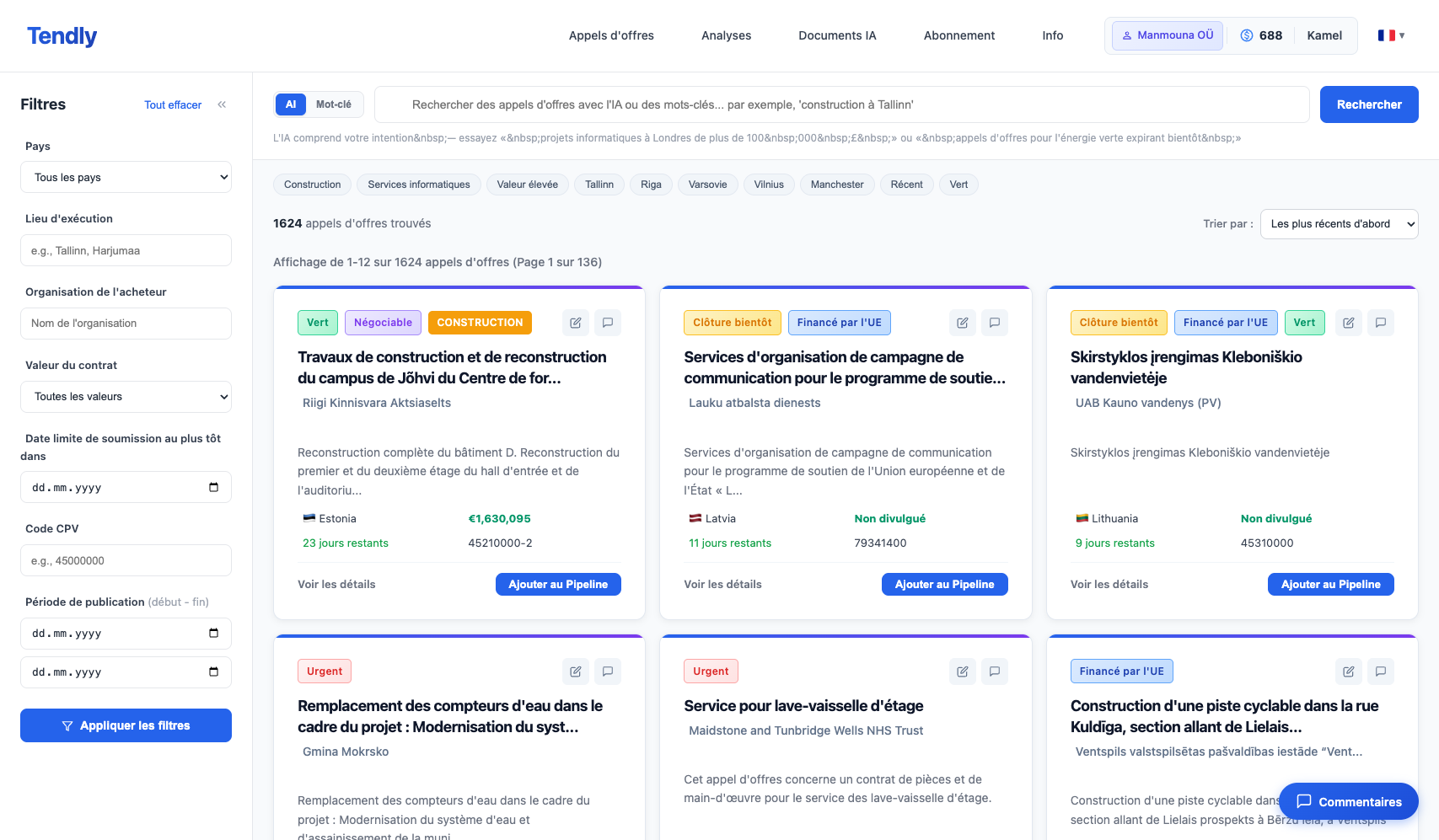
Task: Open the Tous les pays dropdown
Action: tap(126, 177)
